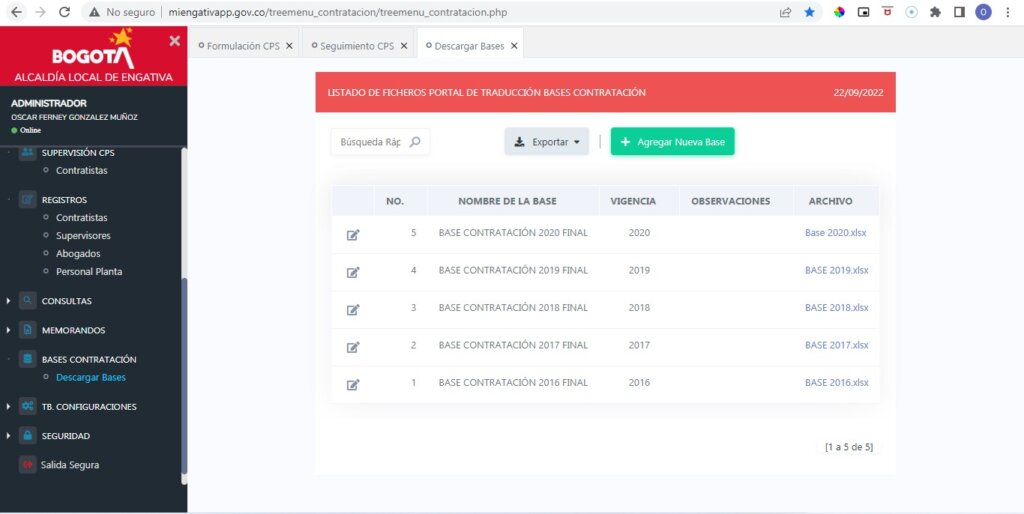Viewport: 1024px width, 514px height.
Task: Open Contratistas under Supervisión CPS
Action: coord(82,170)
